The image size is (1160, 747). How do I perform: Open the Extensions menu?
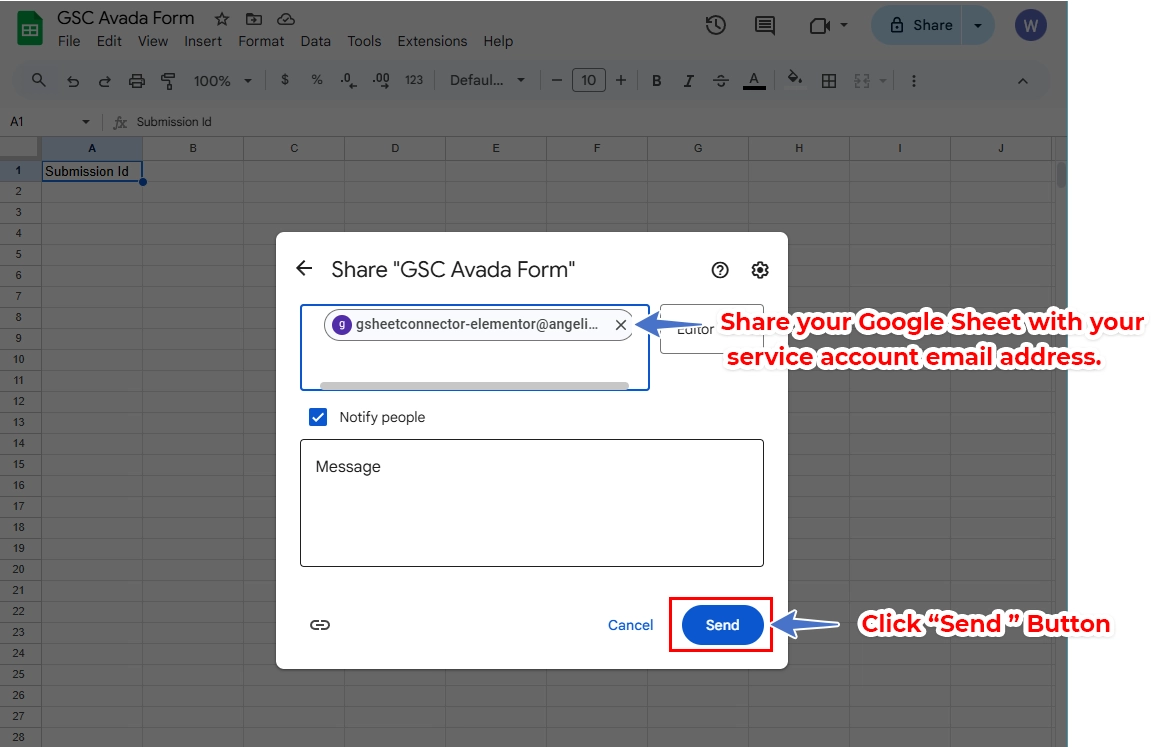click(432, 41)
